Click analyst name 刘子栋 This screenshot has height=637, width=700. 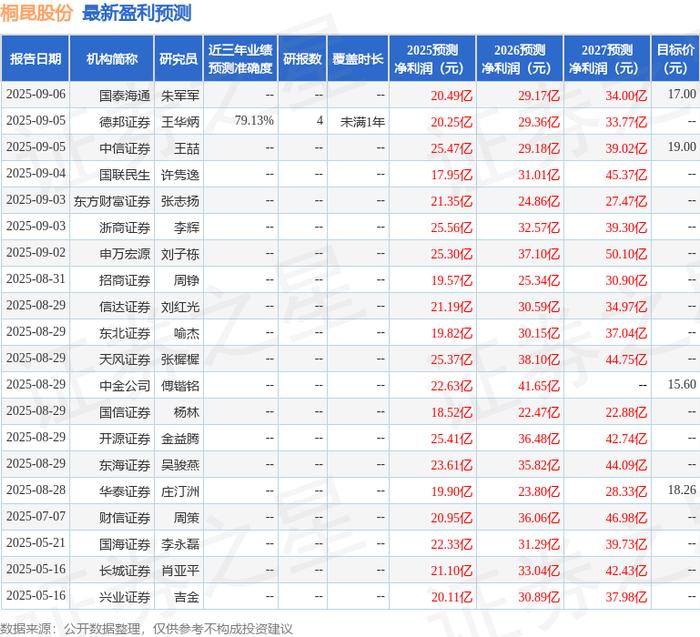point(180,254)
